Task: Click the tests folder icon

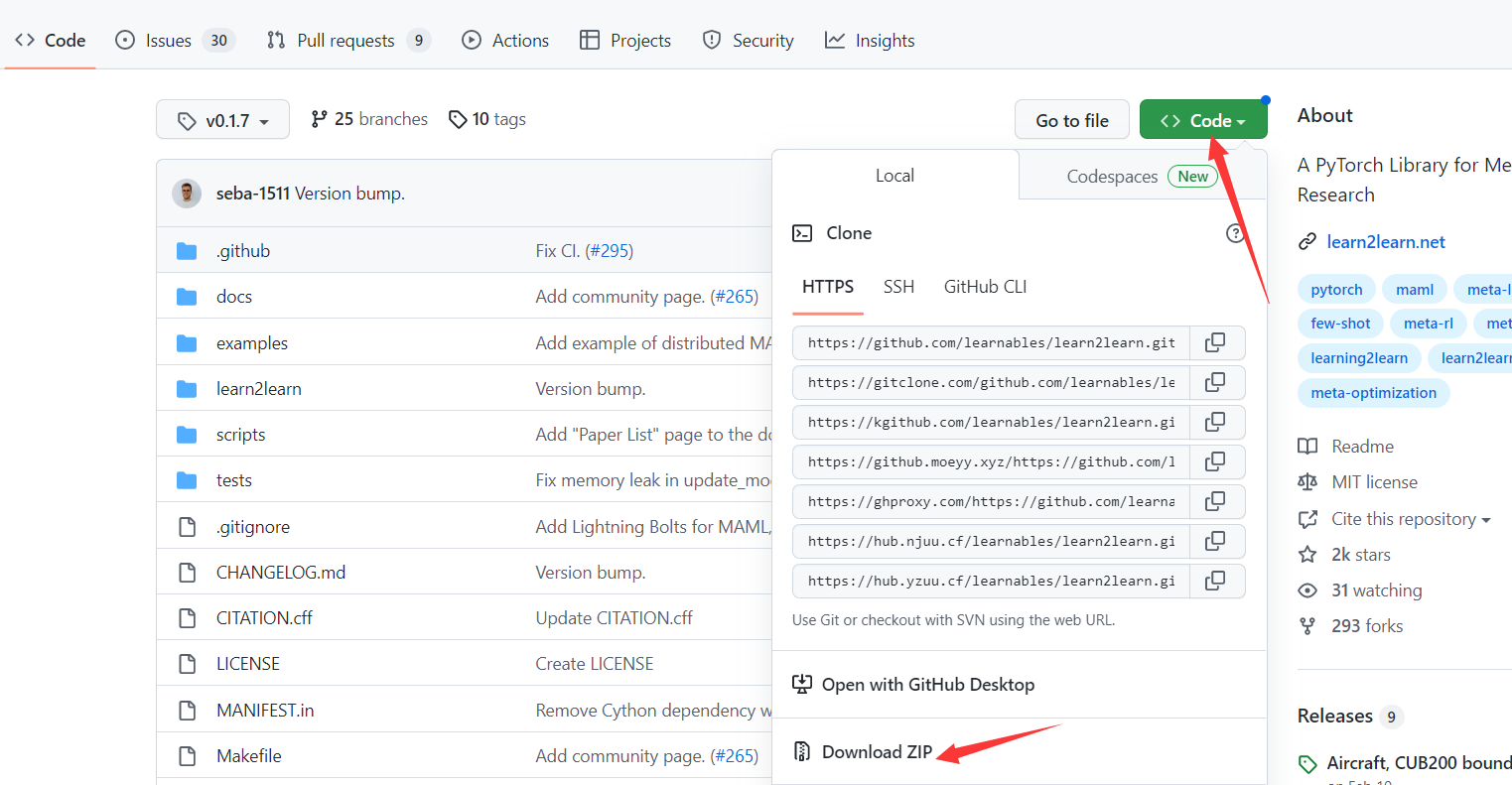Action: pos(187,480)
